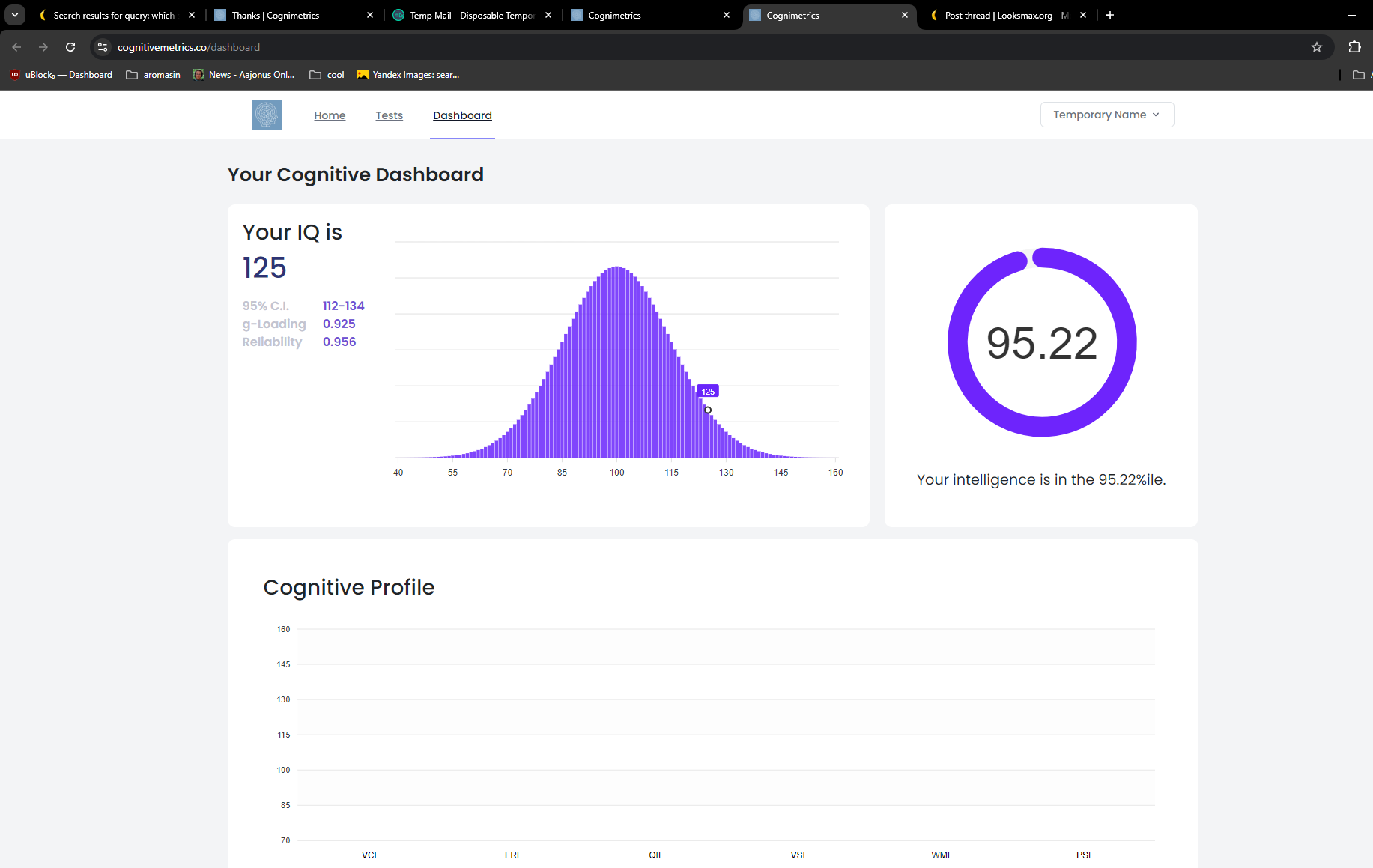
Task: View site information icon in address bar
Action: (x=103, y=47)
